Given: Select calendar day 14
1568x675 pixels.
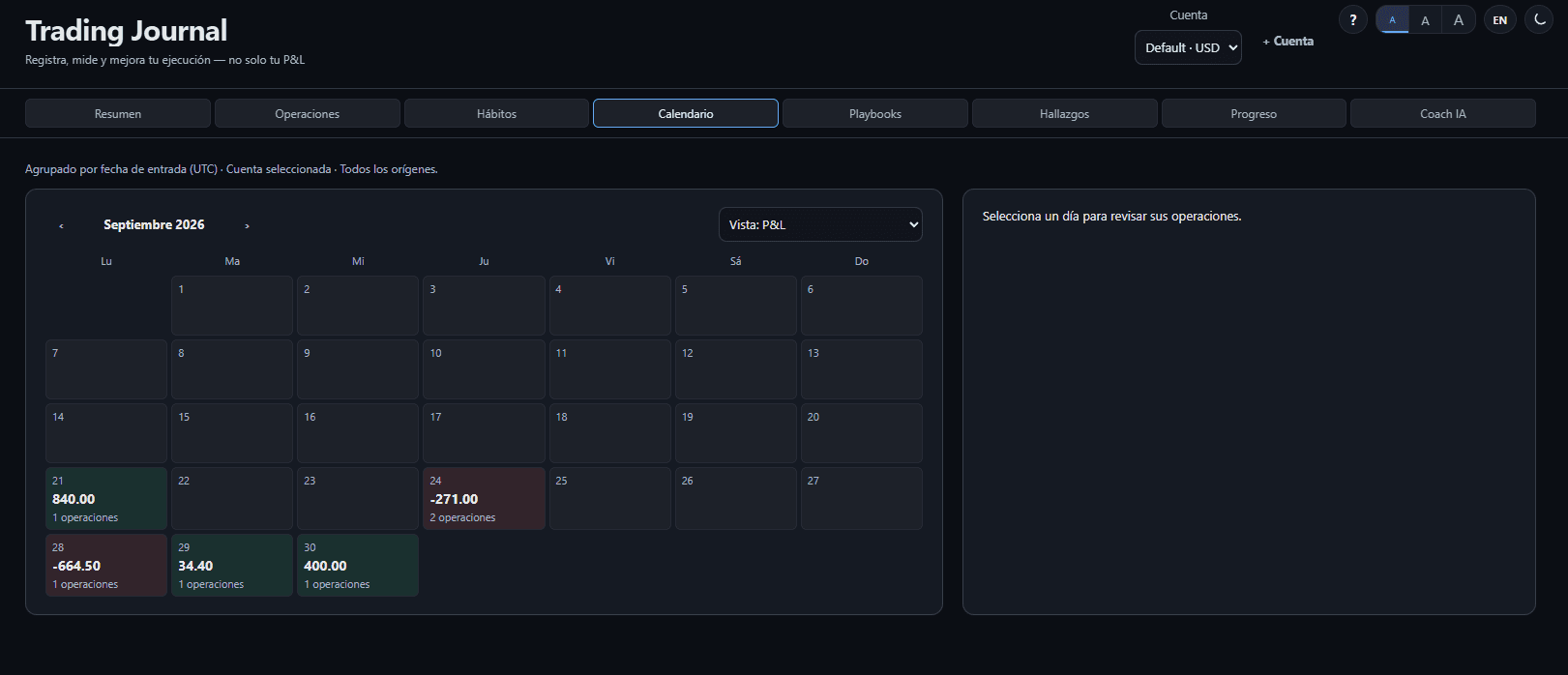Looking at the screenshot, I should tap(106, 433).
